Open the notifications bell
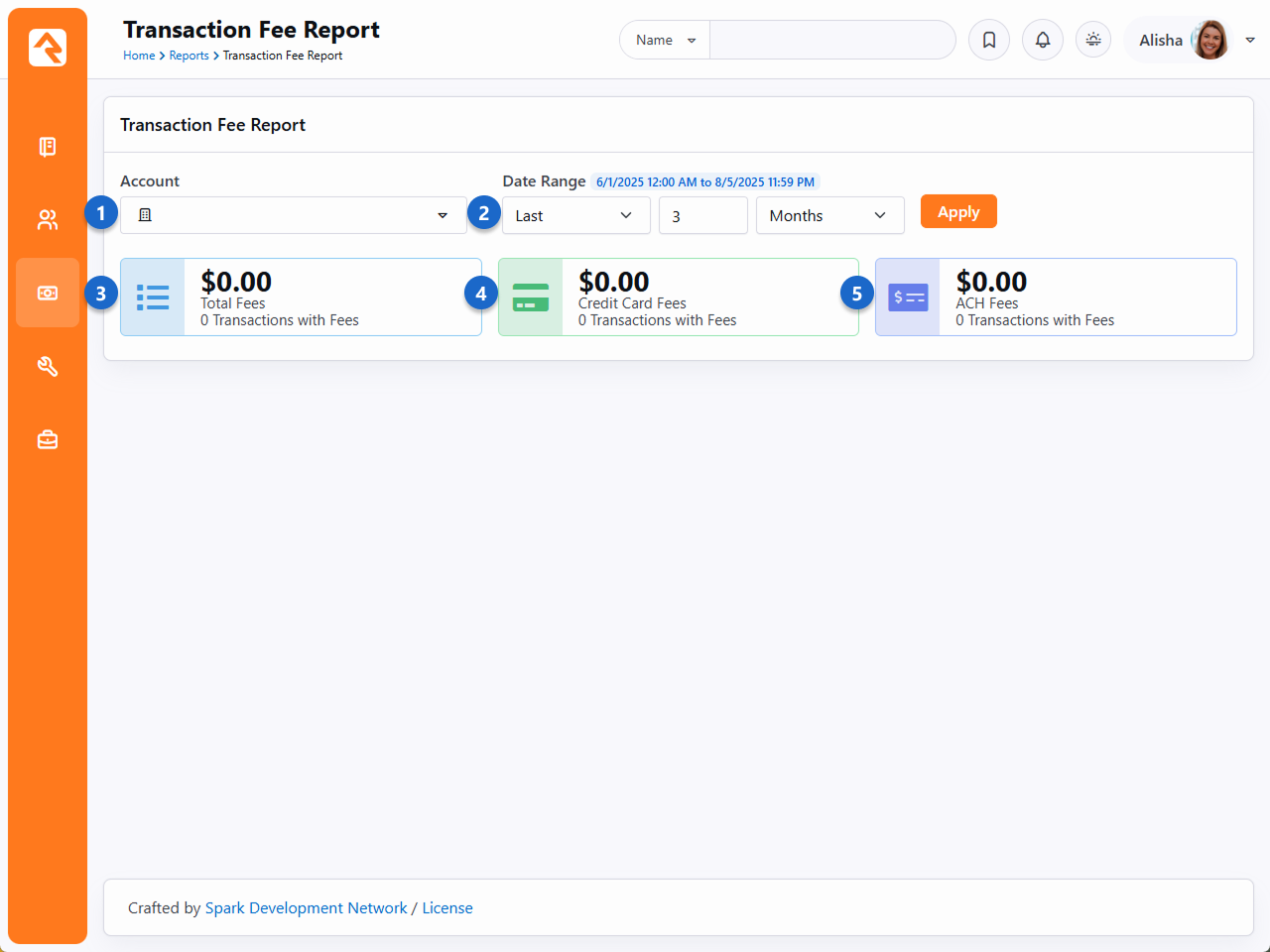The height and width of the screenshot is (952, 1270). click(1043, 41)
